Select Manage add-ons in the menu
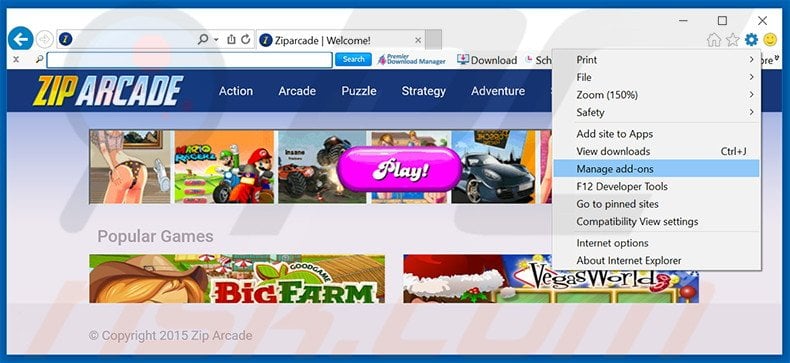Screen dimensions: 790x363 click(656, 169)
